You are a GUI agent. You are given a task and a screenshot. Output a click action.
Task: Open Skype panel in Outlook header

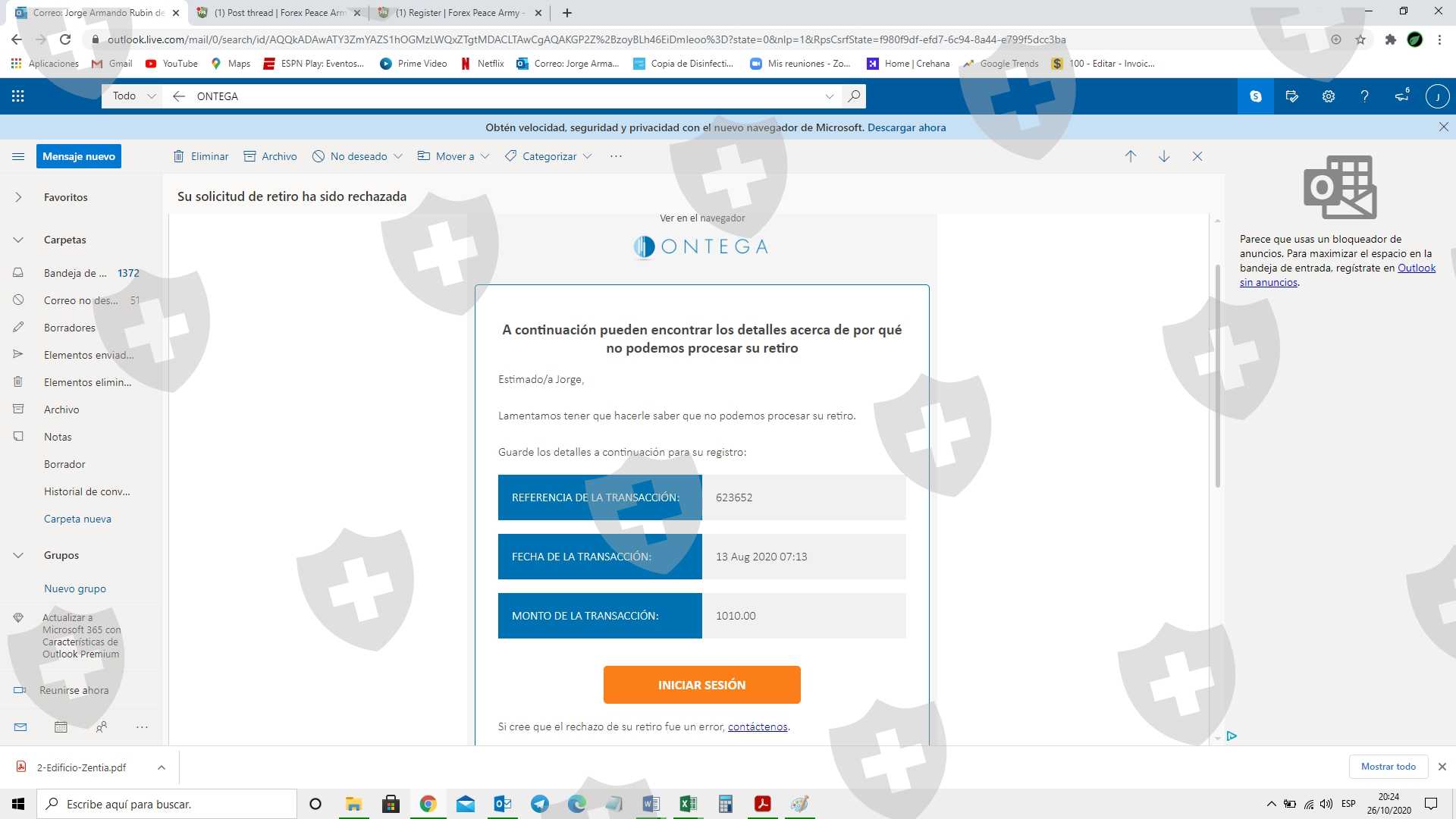pyautogui.click(x=1256, y=96)
